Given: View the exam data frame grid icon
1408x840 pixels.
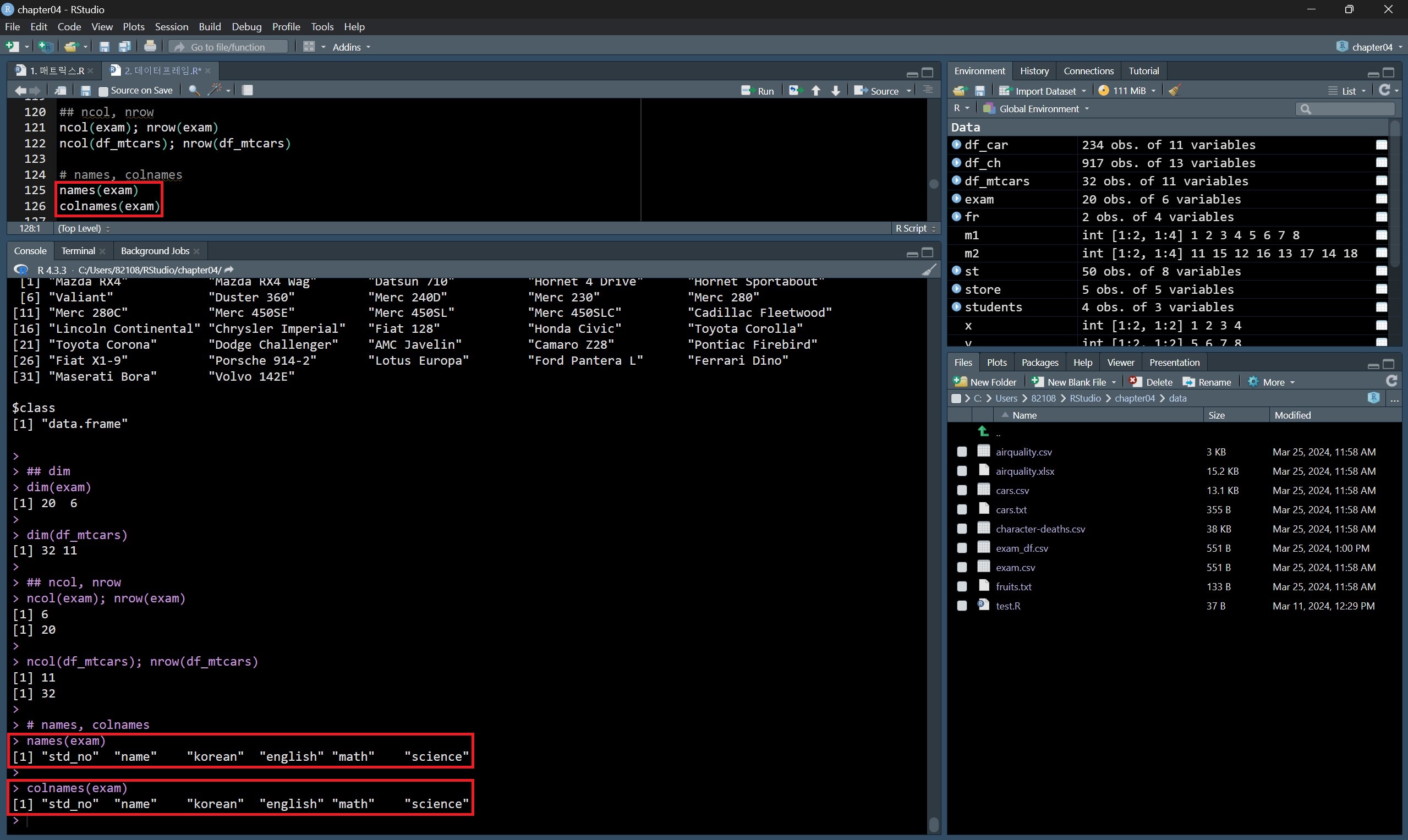Looking at the screenshot, I should 1382,199.
